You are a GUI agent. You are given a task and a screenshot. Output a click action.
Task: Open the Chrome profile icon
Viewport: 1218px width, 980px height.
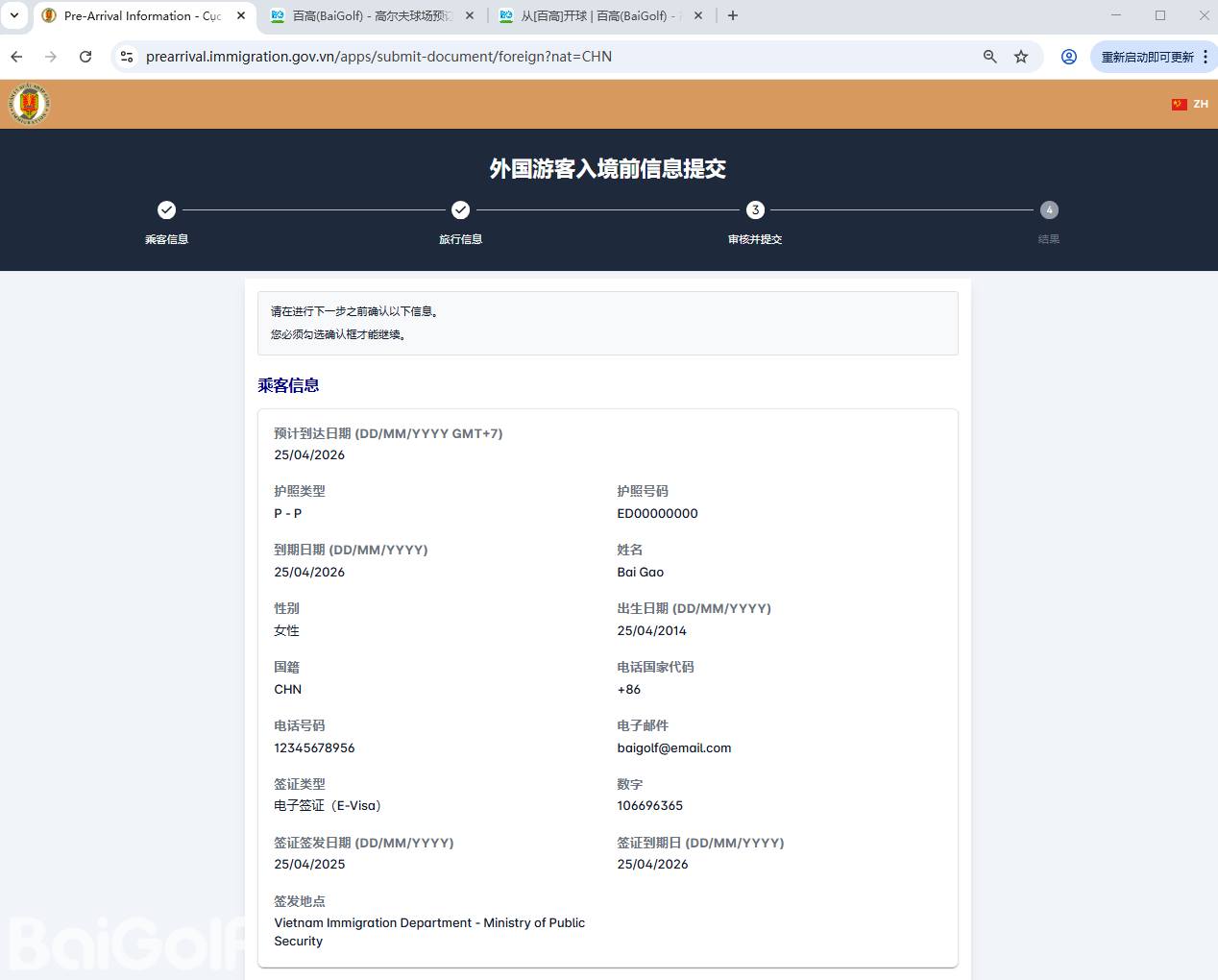pos(1068,57)
